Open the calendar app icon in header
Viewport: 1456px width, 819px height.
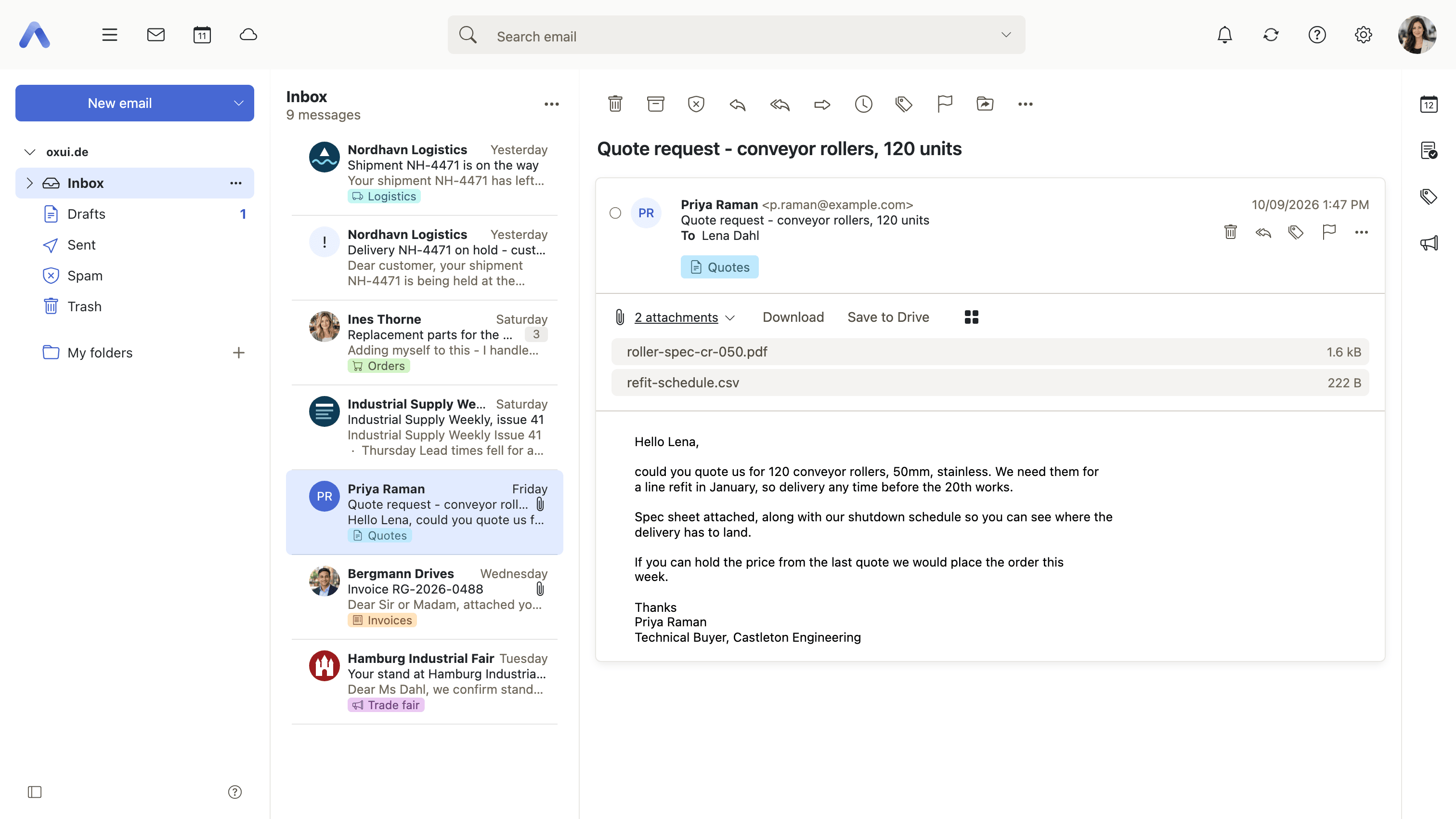pyautogui.click(x=202, y=35)
